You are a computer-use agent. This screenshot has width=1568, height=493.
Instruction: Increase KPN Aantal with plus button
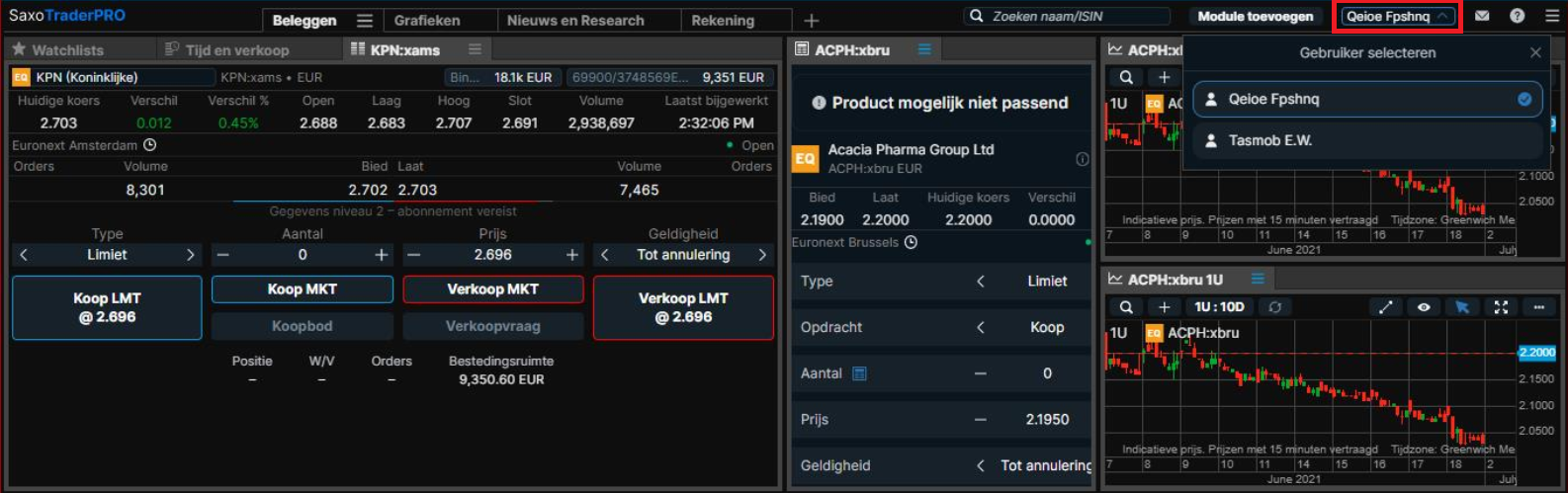coord(382,255)
